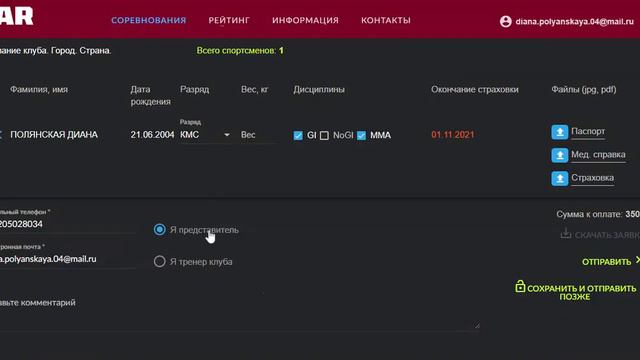Open the Мед. справка file link
The width and height of the screenshot is (640, 360).
tap(598, 155)
